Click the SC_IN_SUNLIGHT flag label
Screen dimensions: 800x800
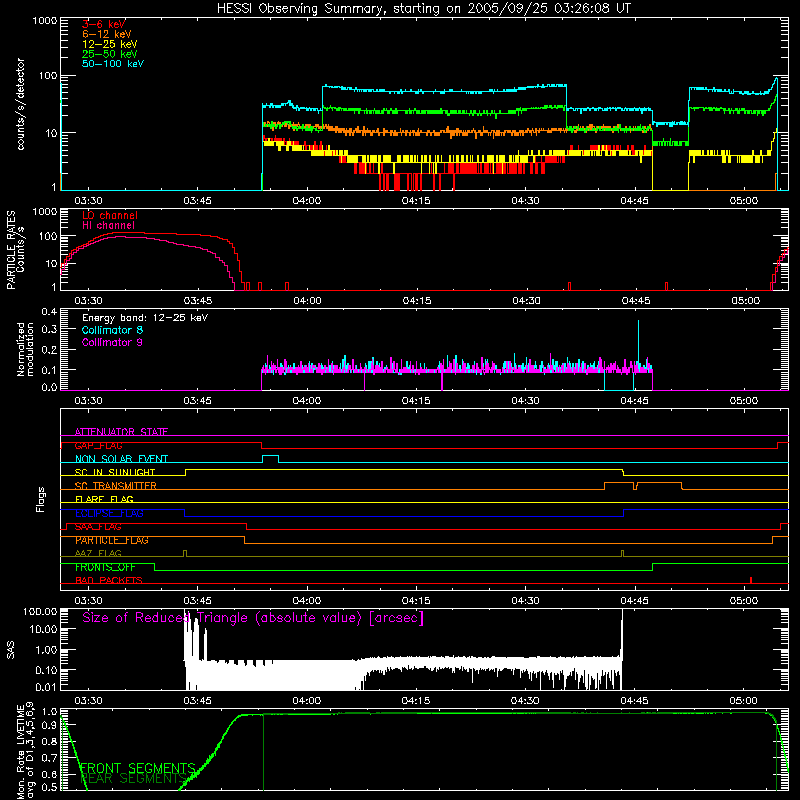point(115,472)
